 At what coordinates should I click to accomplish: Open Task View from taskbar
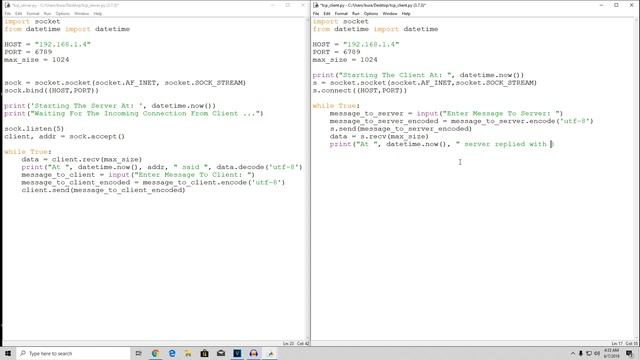138,353
